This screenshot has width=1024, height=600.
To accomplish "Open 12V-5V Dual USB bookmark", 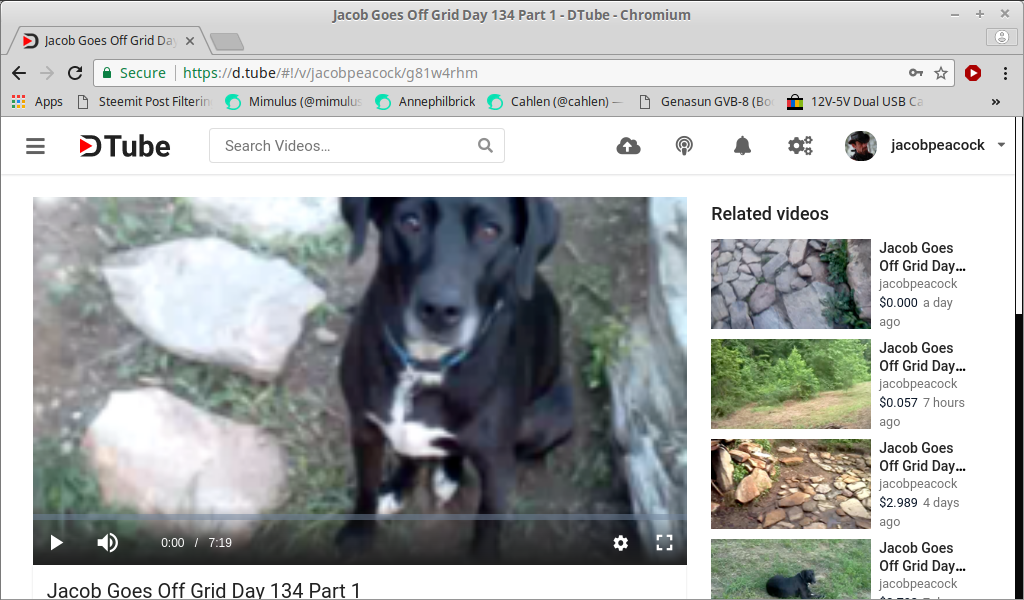I will 855,101.
